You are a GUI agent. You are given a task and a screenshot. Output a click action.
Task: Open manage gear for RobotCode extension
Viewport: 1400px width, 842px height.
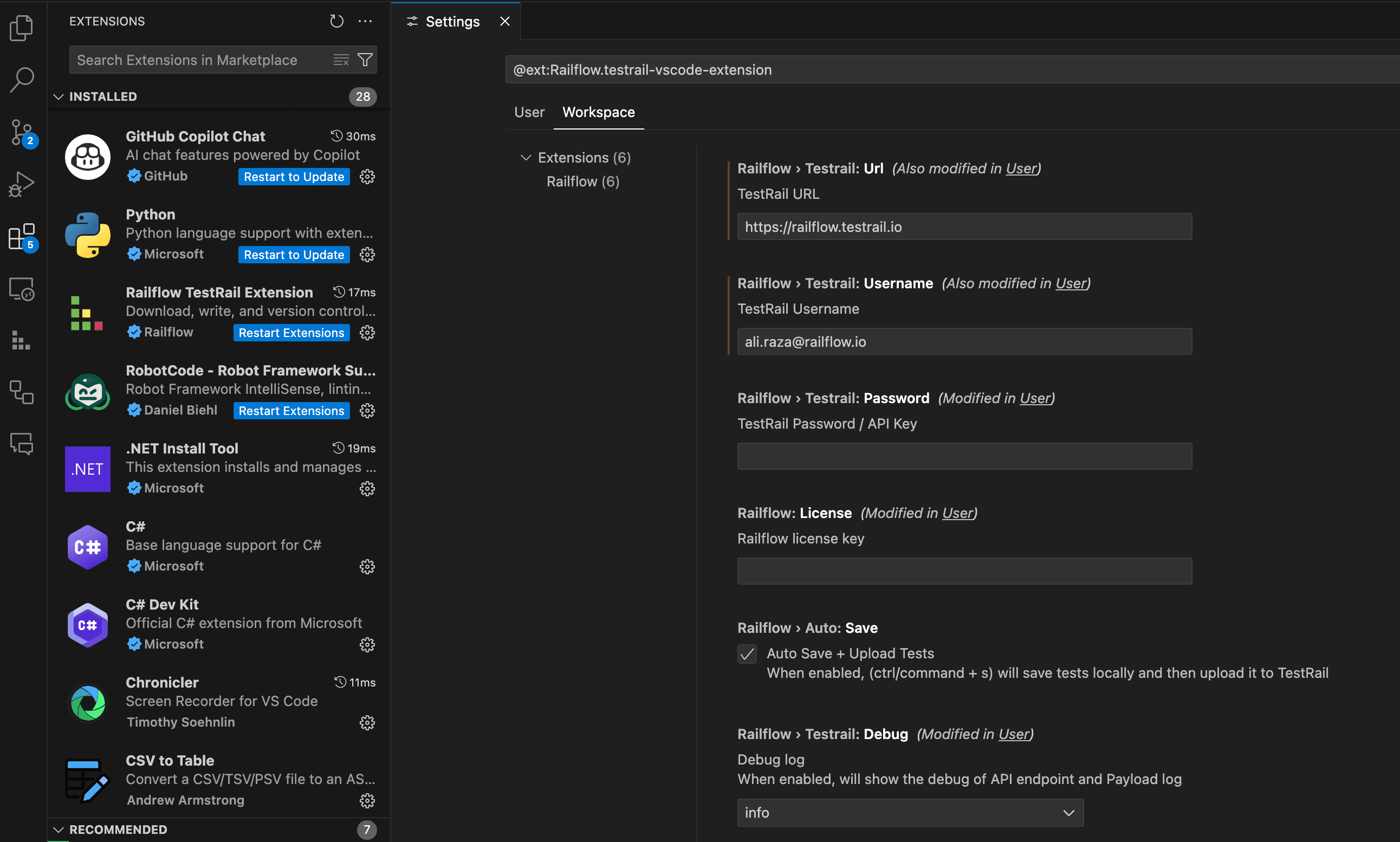(367, 411)
